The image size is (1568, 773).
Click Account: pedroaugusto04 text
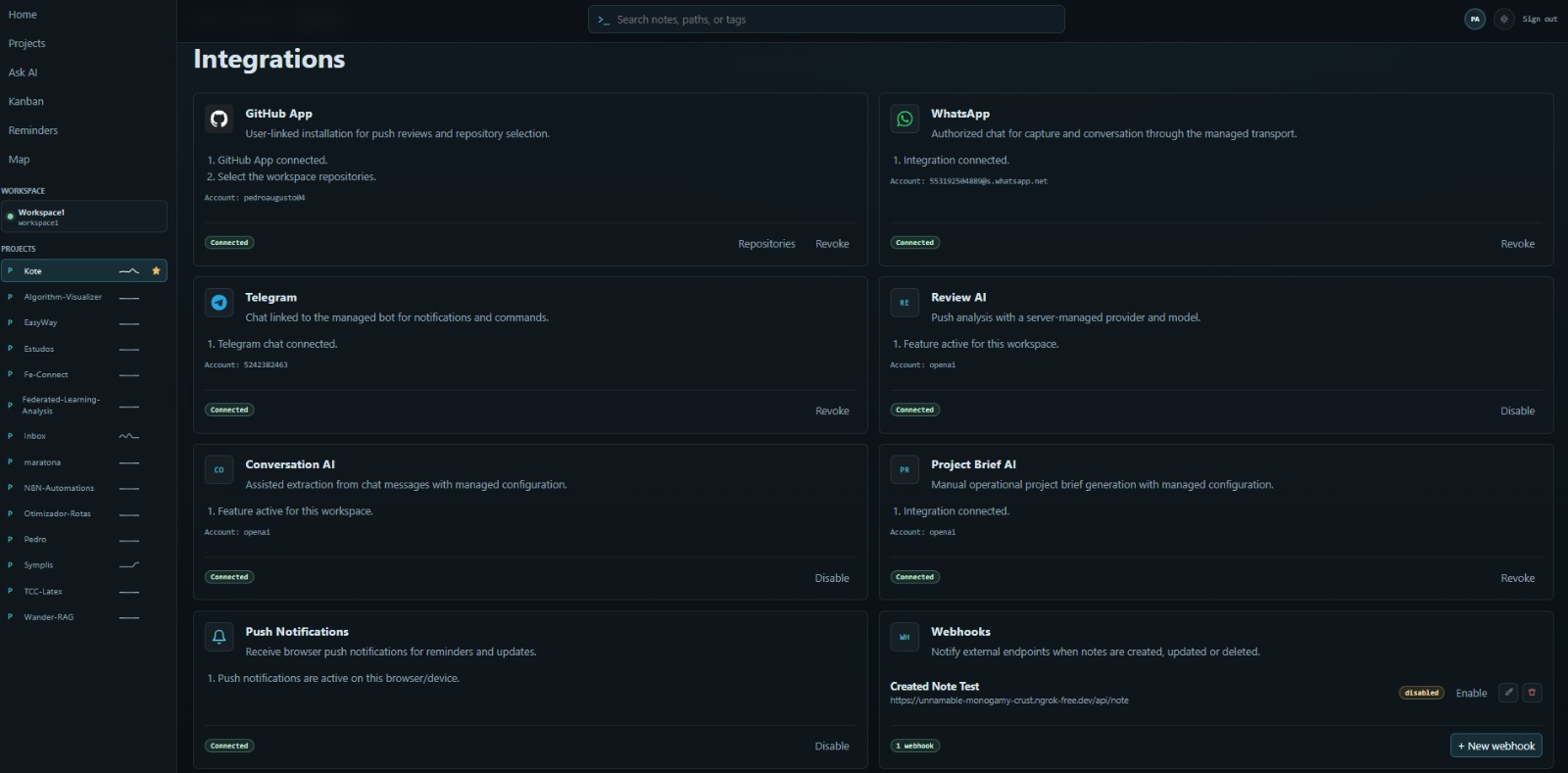pos(255,198)
